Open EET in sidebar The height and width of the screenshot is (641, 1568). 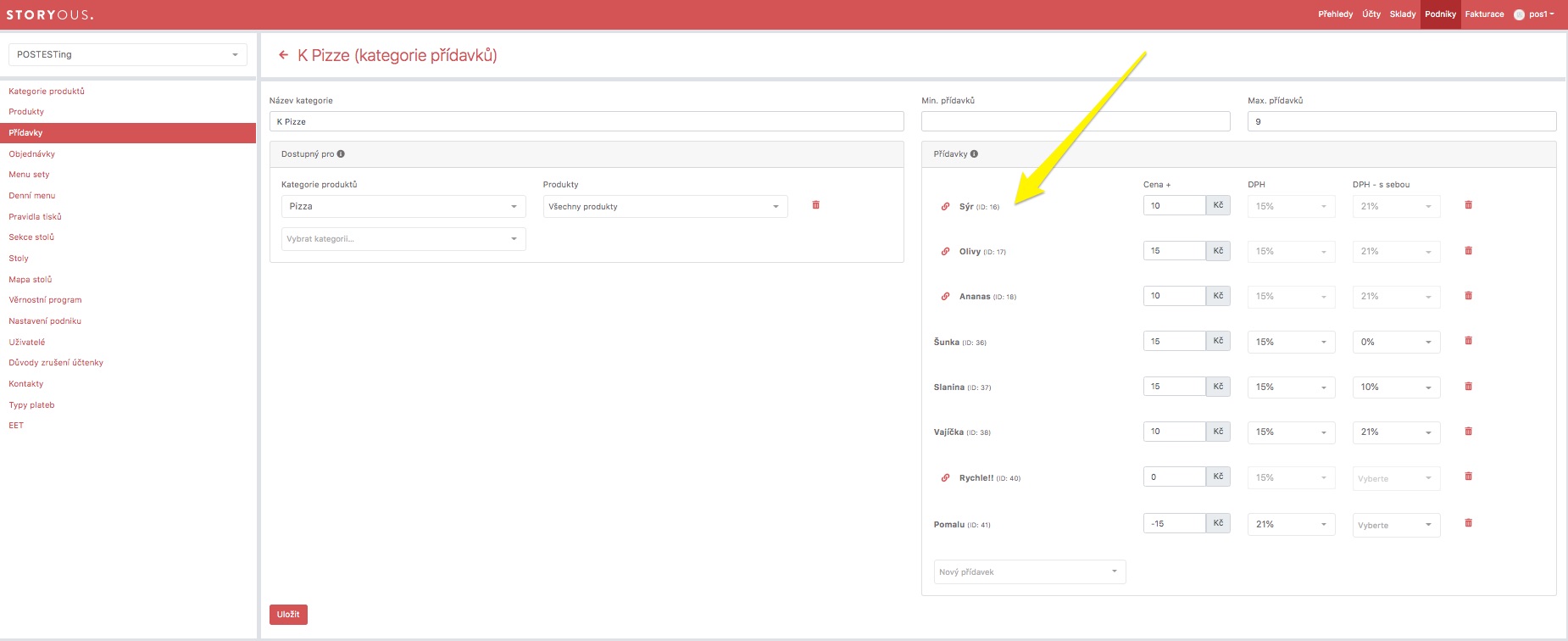click(16, 426)
